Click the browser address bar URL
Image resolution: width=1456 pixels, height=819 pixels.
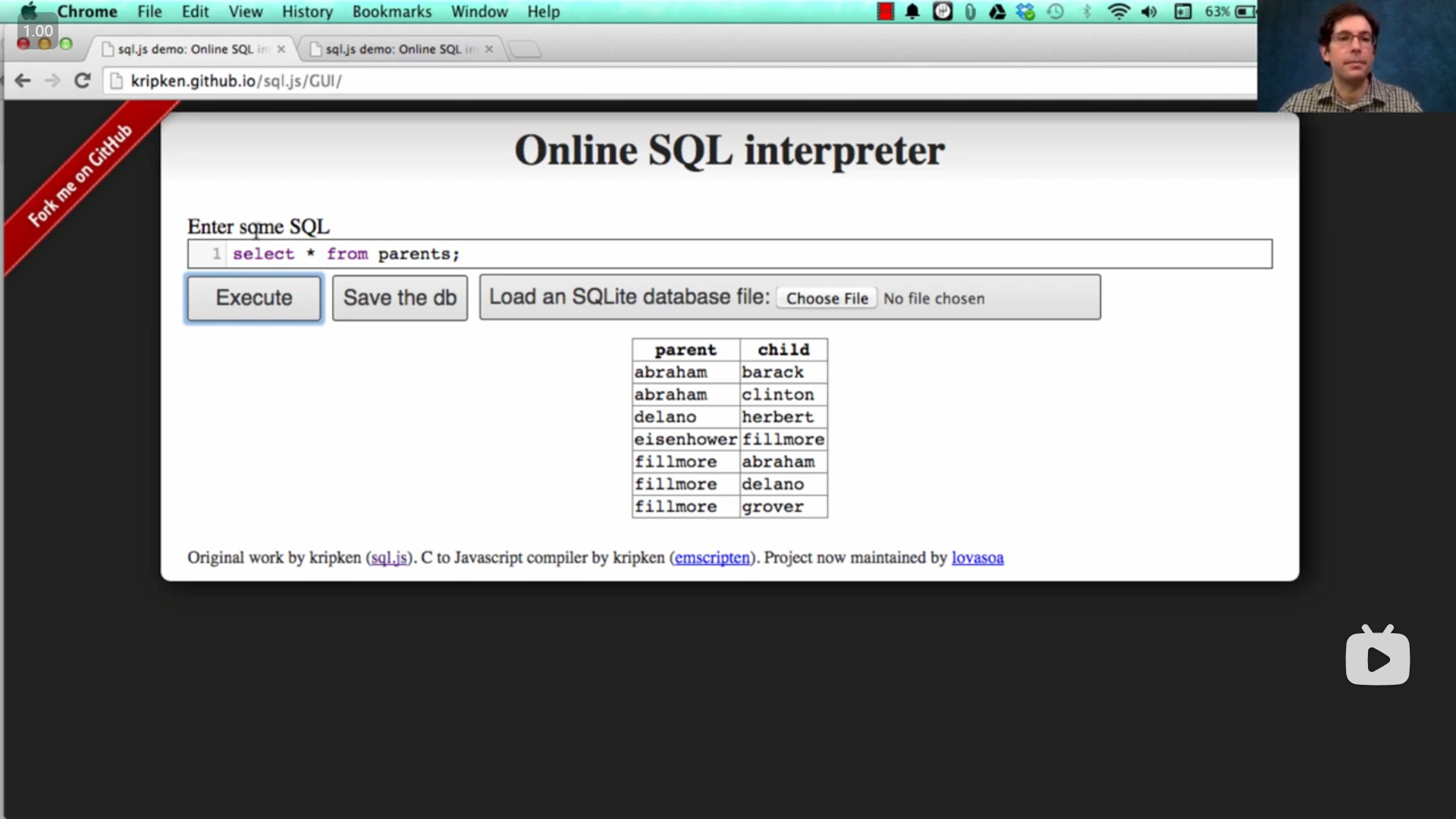tap(236, 80)
